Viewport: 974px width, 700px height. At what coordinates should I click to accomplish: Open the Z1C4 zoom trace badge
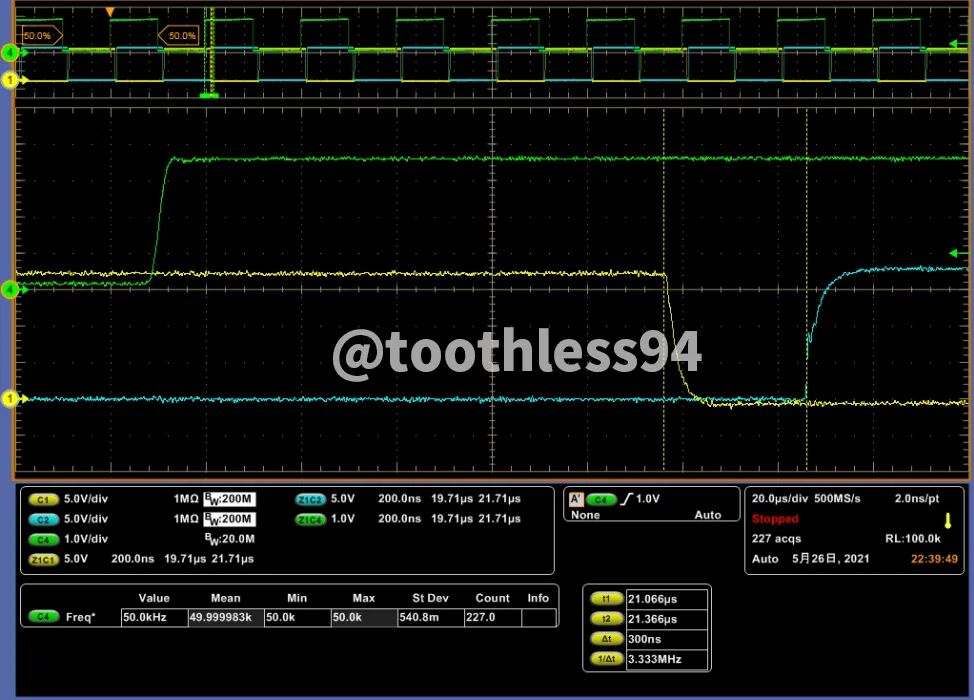[x=310, y=519]
